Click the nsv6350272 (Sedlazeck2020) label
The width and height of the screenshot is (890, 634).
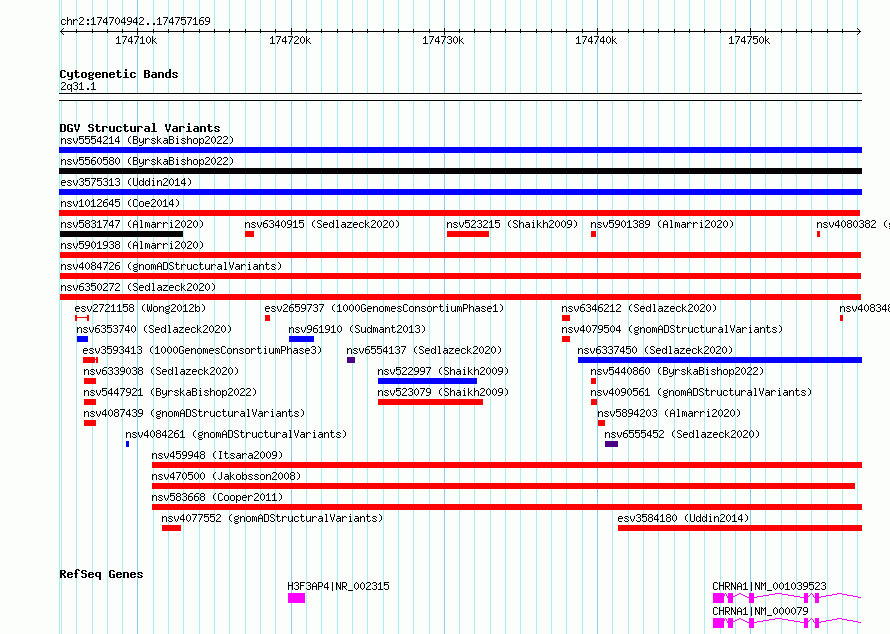[x=138, y=287]
